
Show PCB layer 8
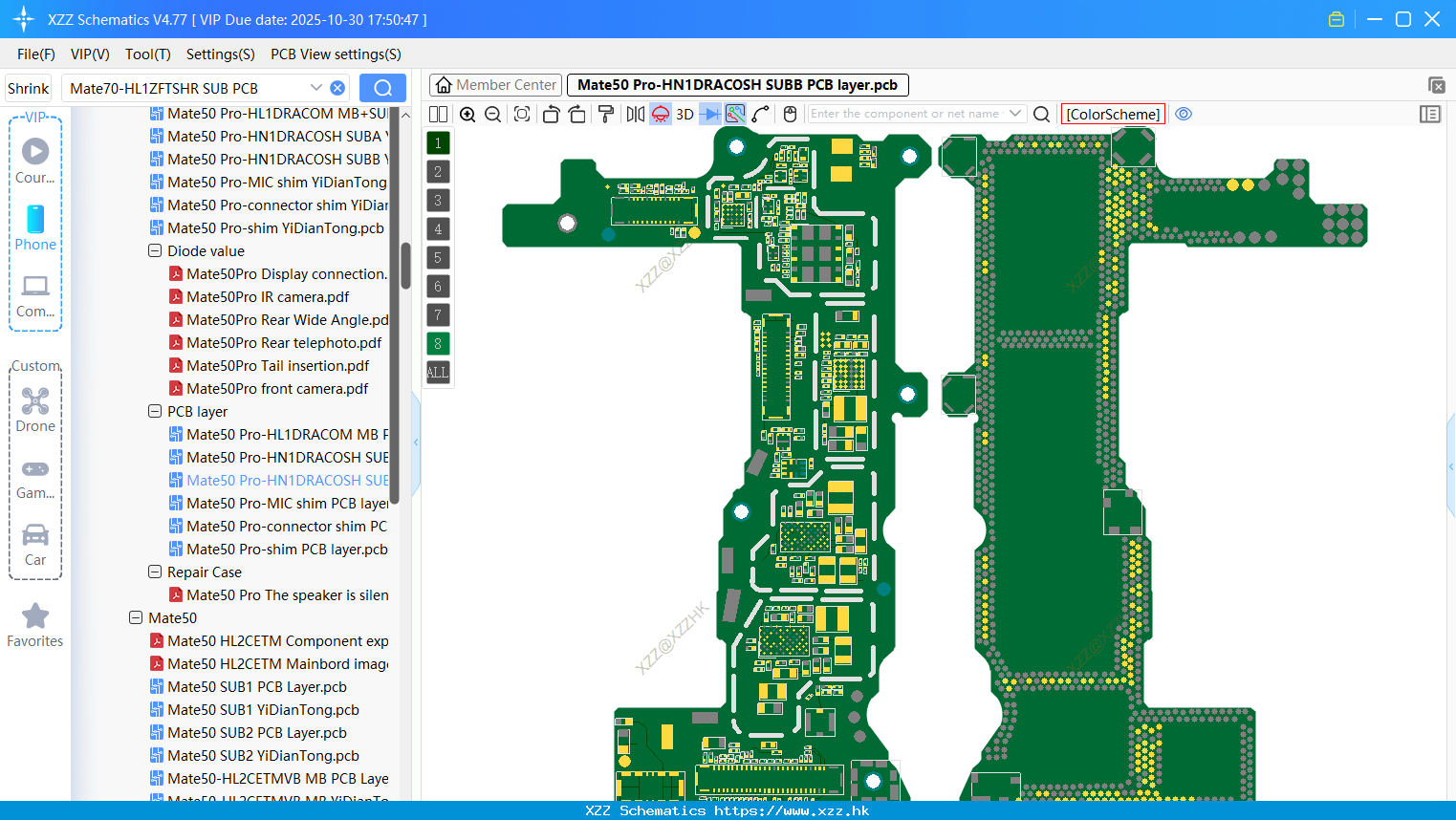438,344
